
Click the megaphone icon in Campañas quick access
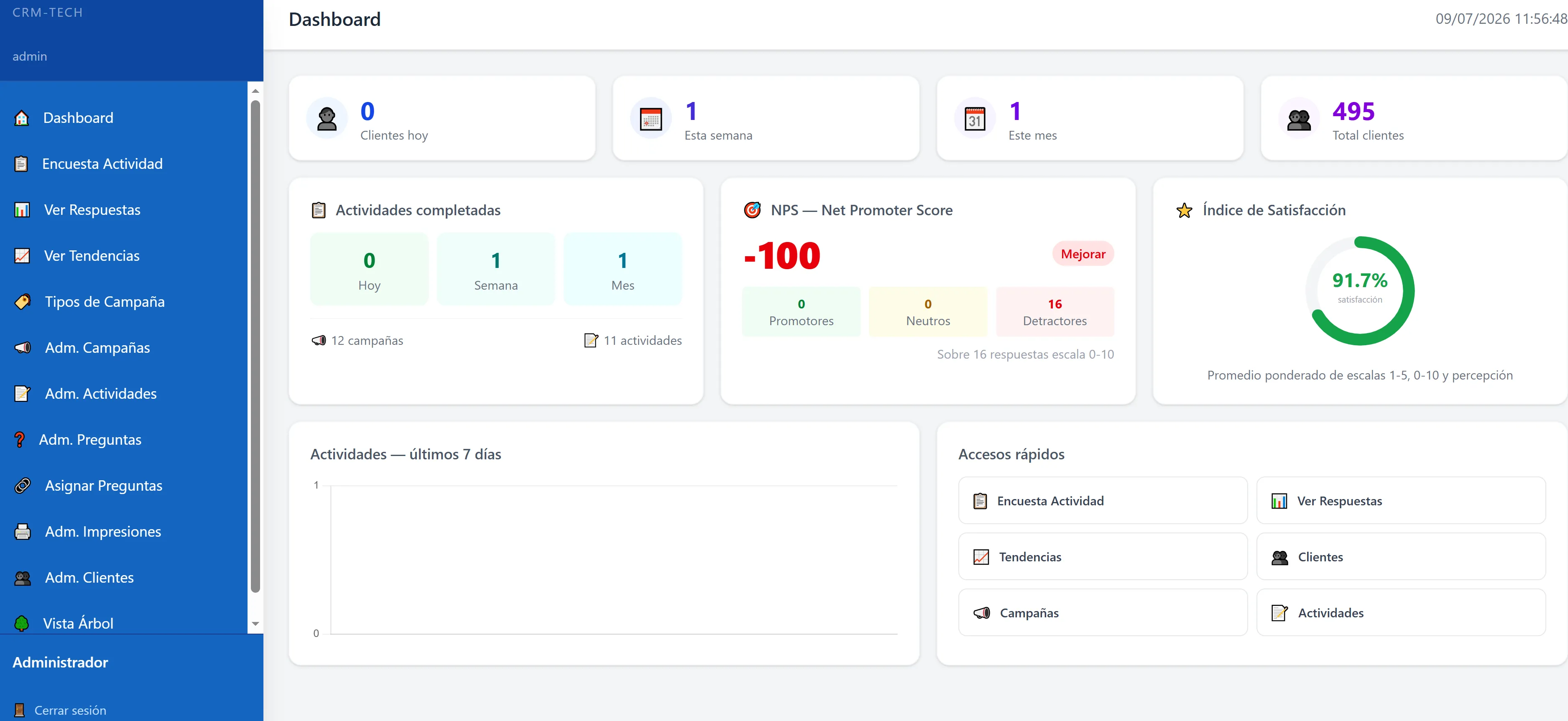(x=981, y=613)
